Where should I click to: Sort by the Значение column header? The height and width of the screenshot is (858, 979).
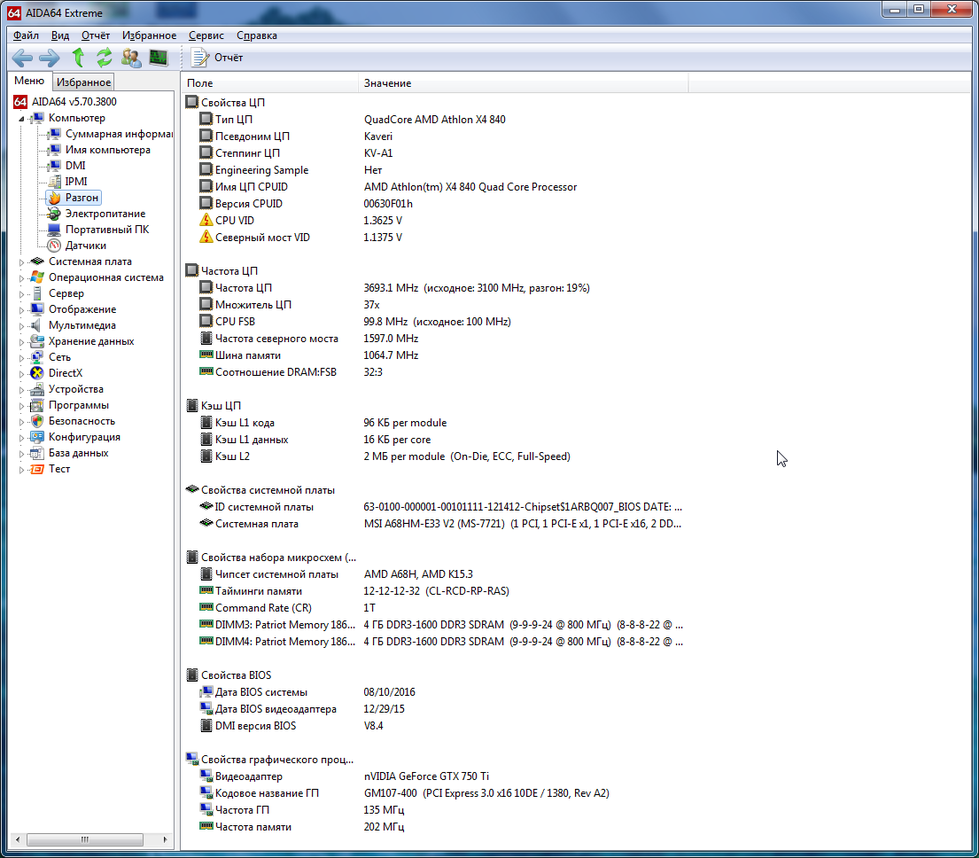tap(523, 83)
